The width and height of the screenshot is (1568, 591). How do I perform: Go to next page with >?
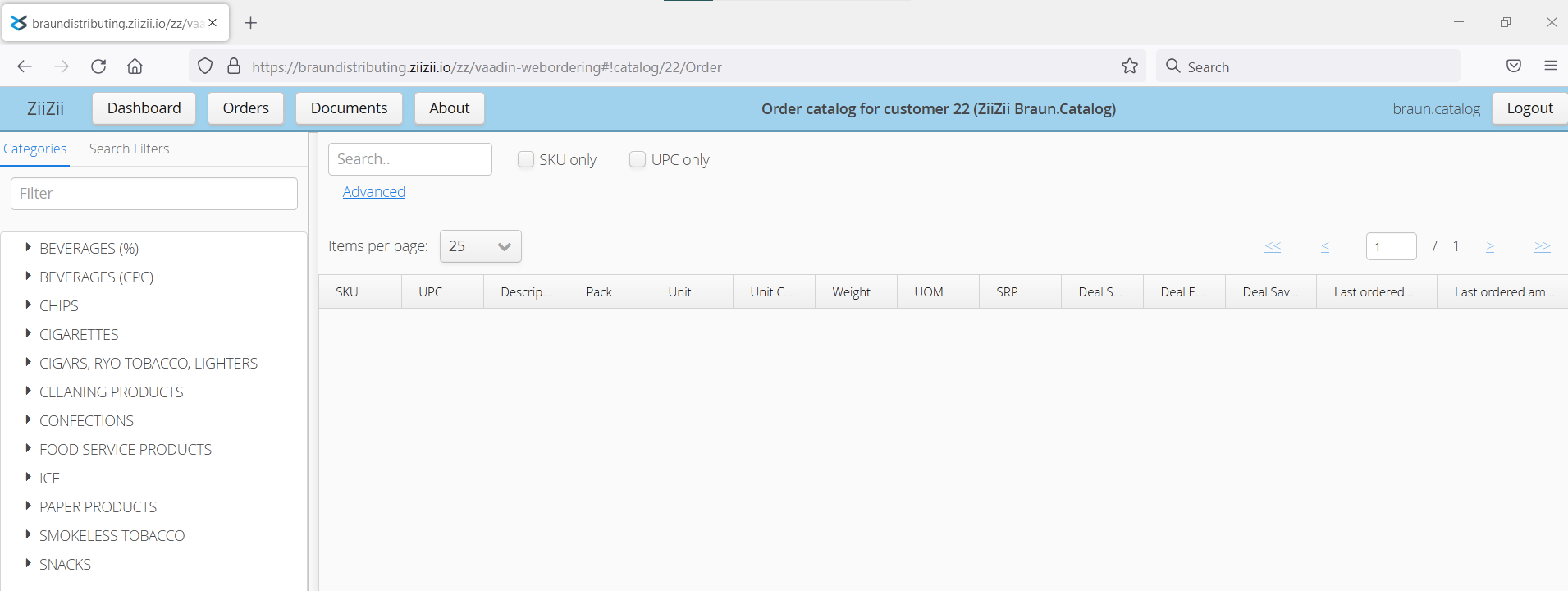1490,246
